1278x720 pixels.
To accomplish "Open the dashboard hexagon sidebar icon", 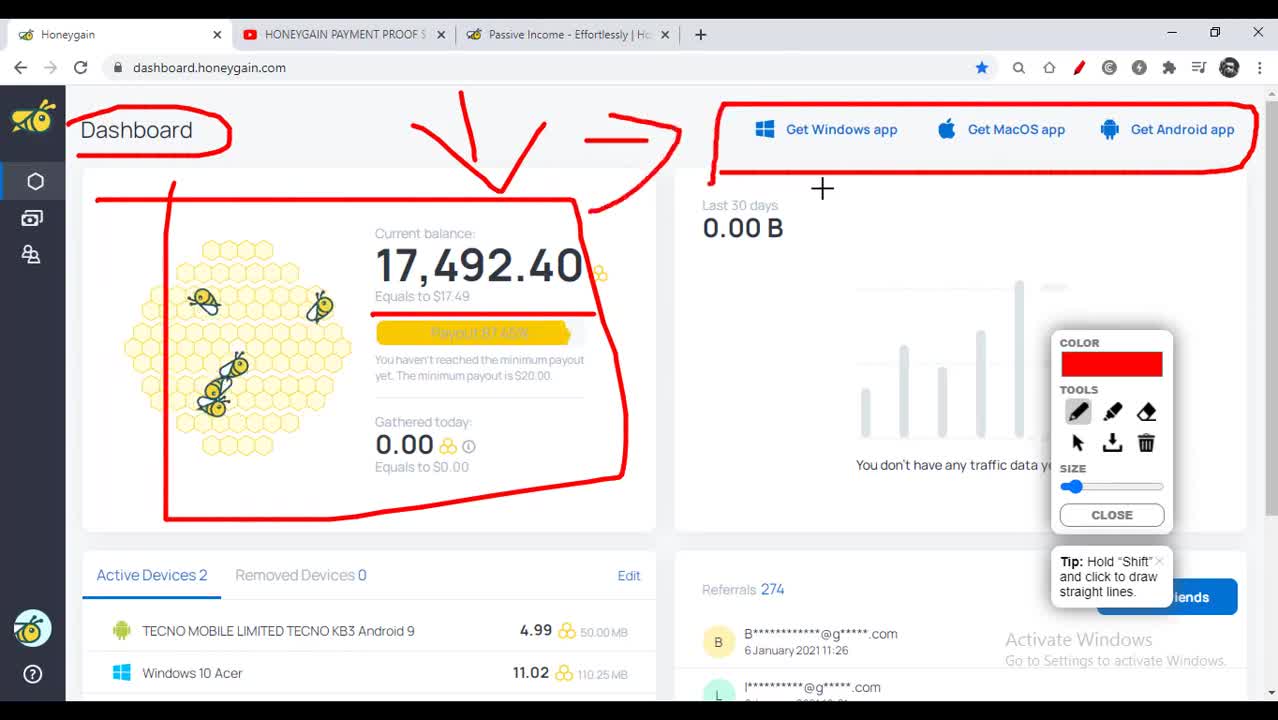I will click(35, 181).
